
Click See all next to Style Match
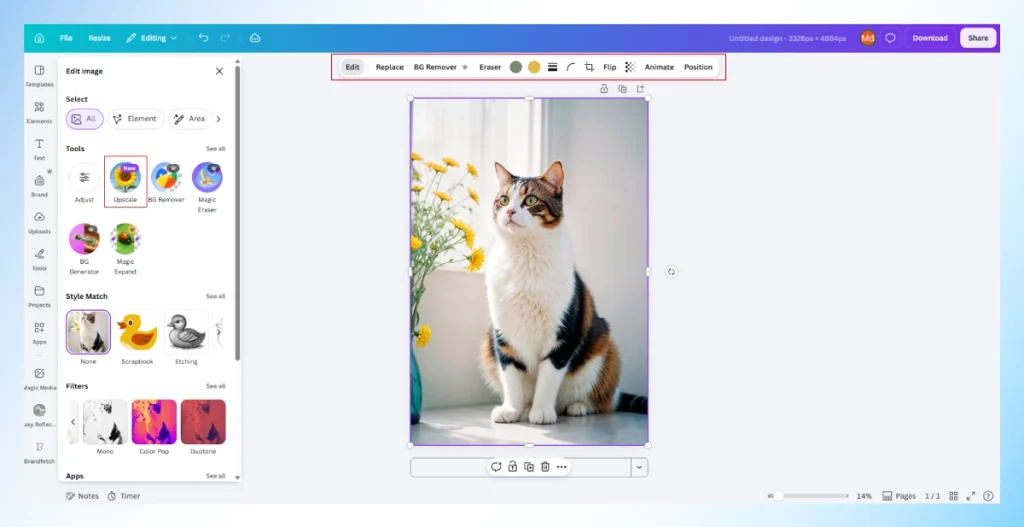click(216, 296)
